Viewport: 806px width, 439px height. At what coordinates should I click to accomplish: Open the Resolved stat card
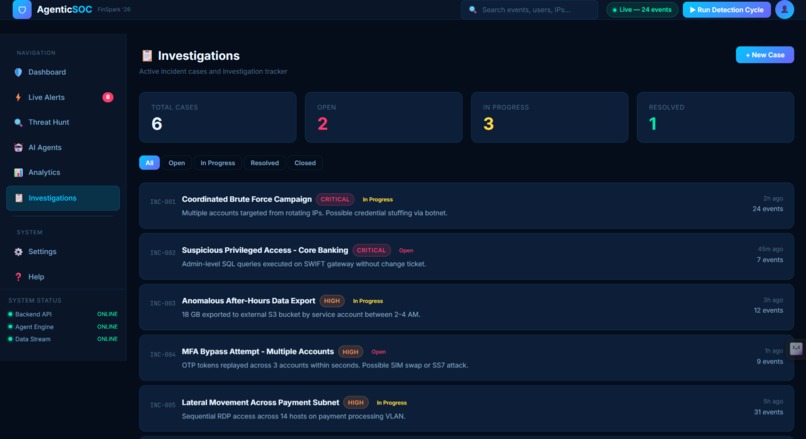715,117
